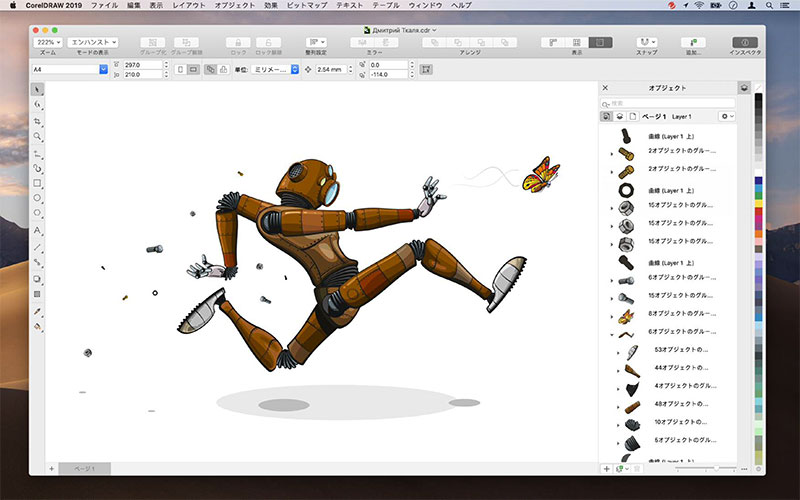This screenshot has height=500, width=800.
Task: Toggle the first view icon beside ページ 1
Action: click(x=606, y=116)
